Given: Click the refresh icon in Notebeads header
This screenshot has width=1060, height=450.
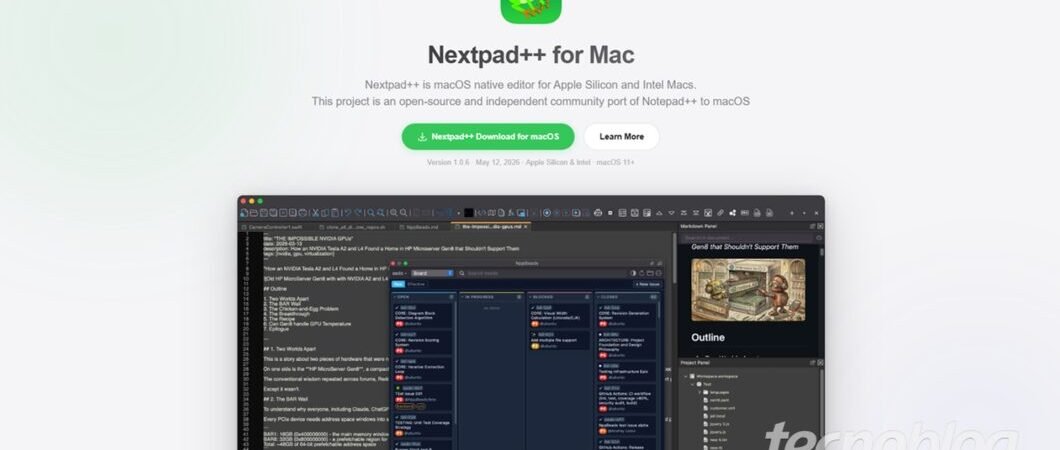Looking at the screenshot, I should point(642,274).
